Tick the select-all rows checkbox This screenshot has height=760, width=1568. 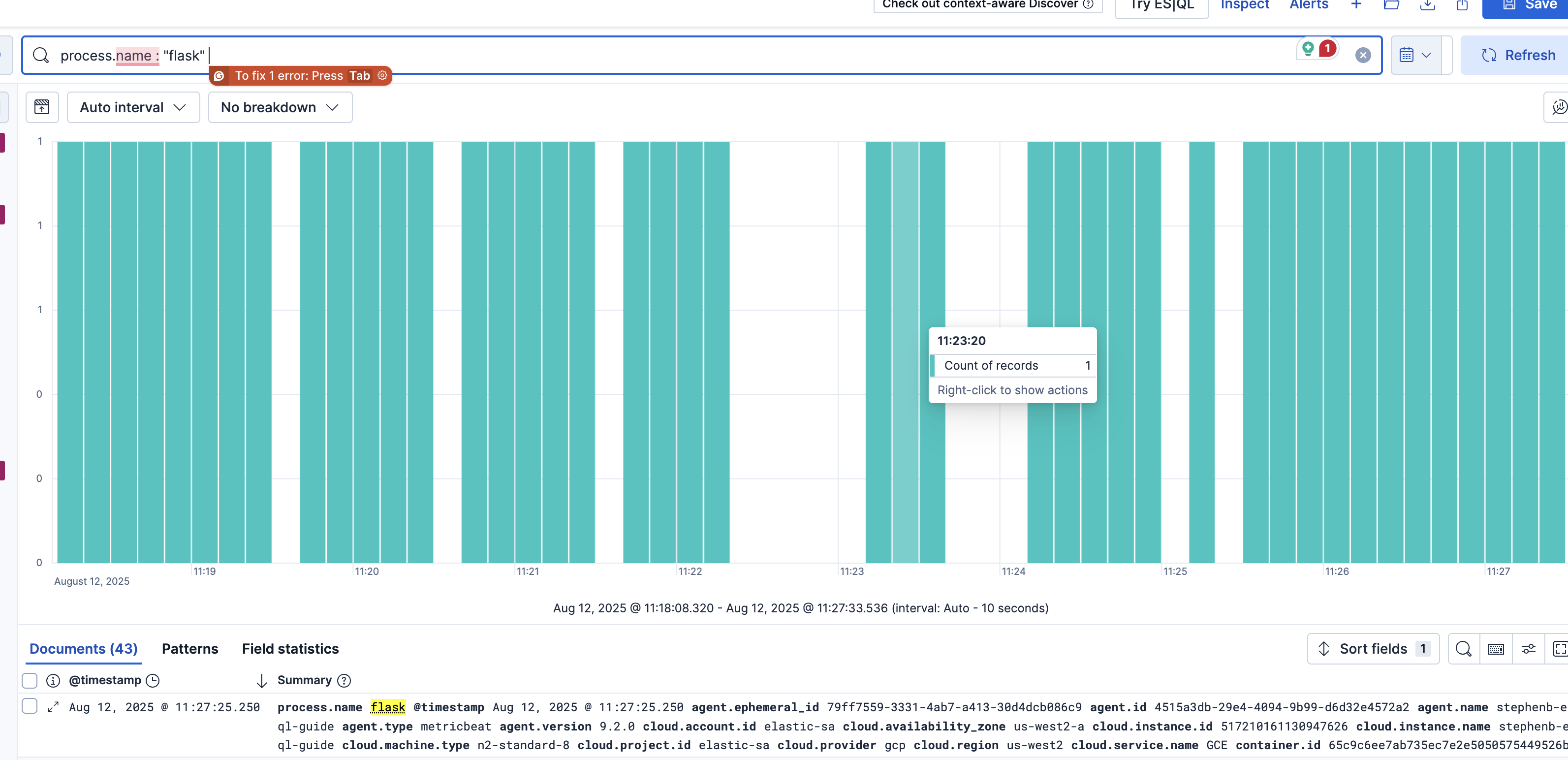pyautogui.click(x=29, y=680)
